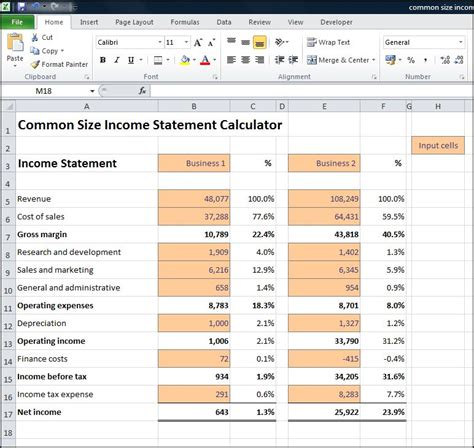Top align cell contents

[231, 42]
